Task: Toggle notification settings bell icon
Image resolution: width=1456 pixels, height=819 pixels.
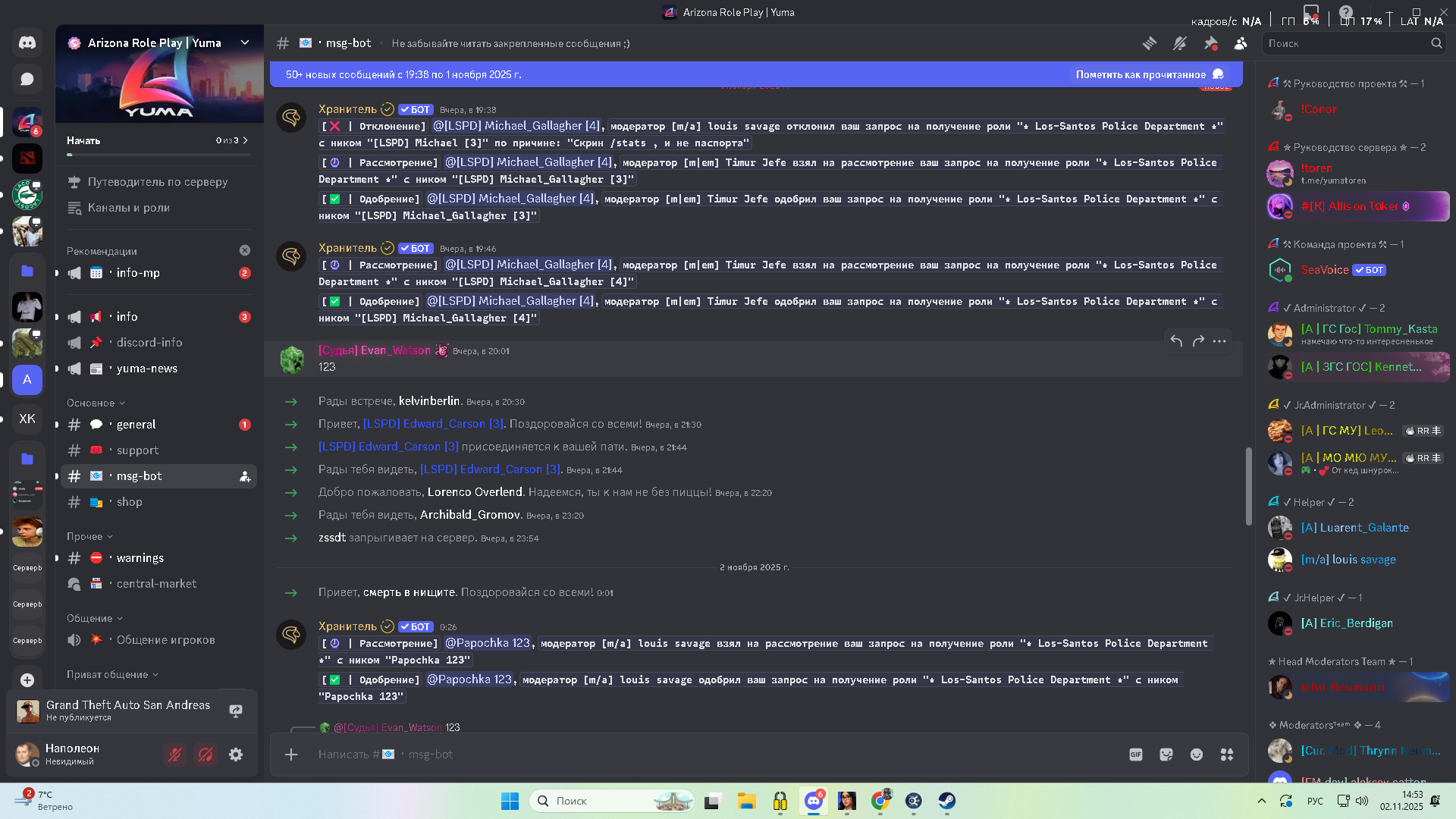Action: (1180, 43)
